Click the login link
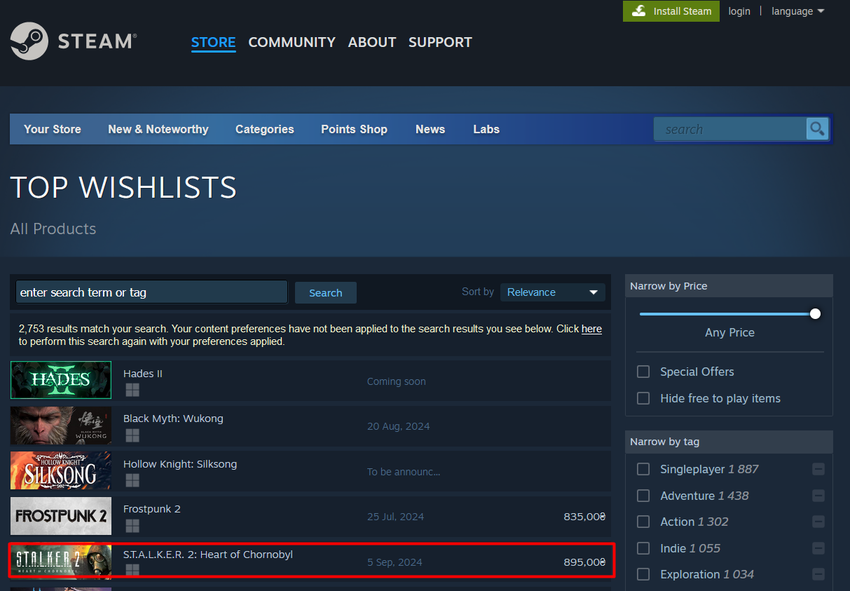 click(739, 11)
